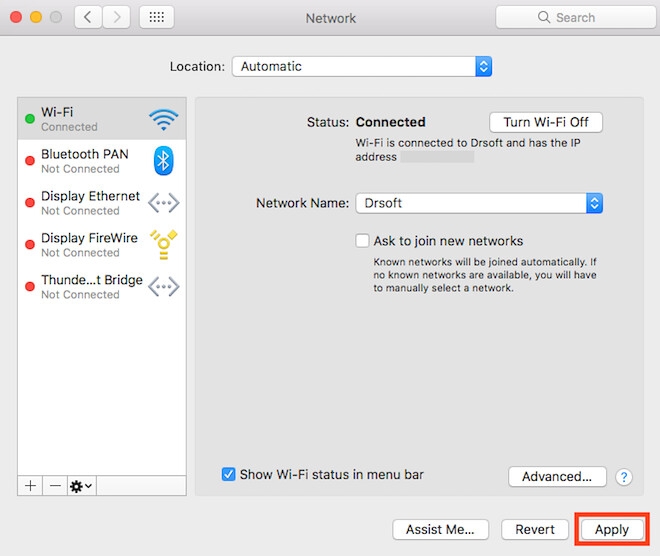The image size is (660, 556).
Task: Open the Location dropdown set to Automatic
Action: pos(362,67)
